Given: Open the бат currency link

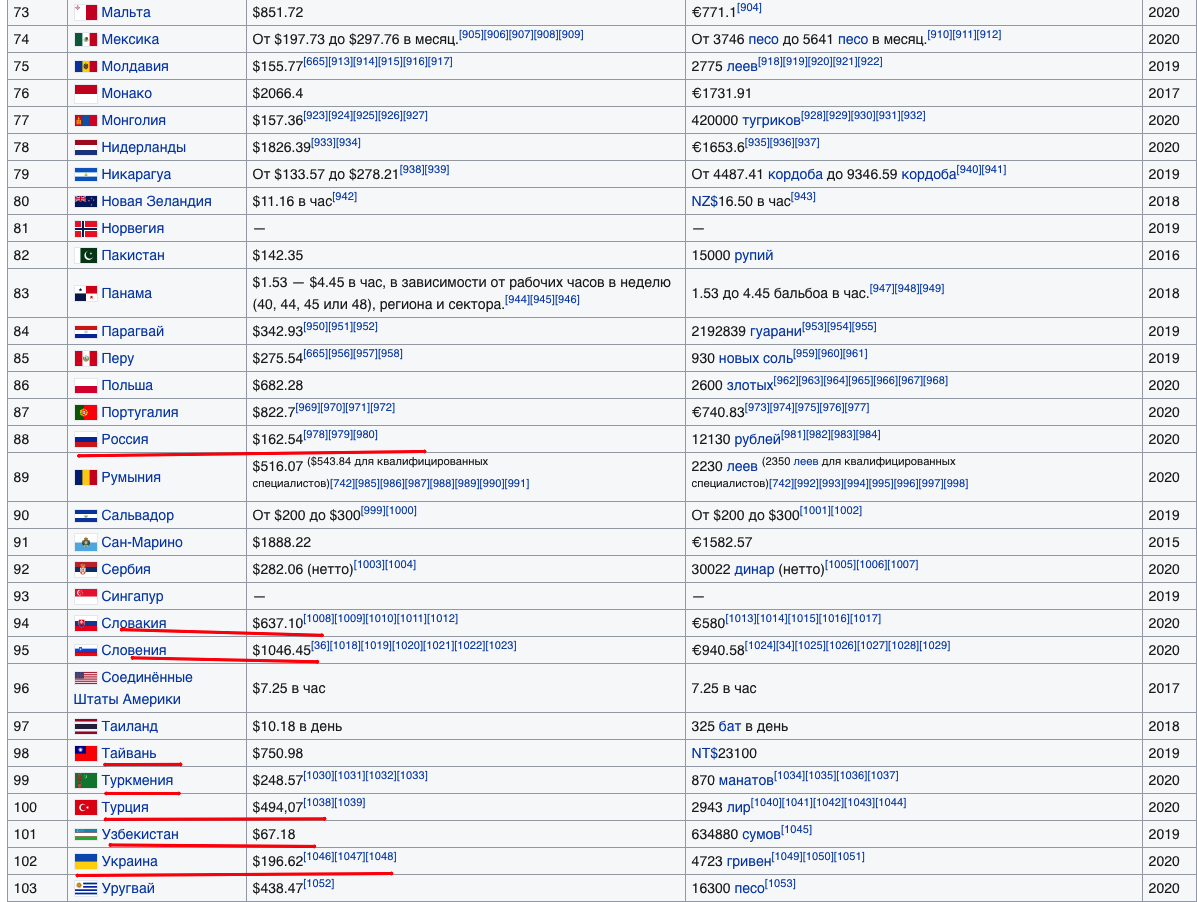Looking at the screenshot, I should click(730, 726).
